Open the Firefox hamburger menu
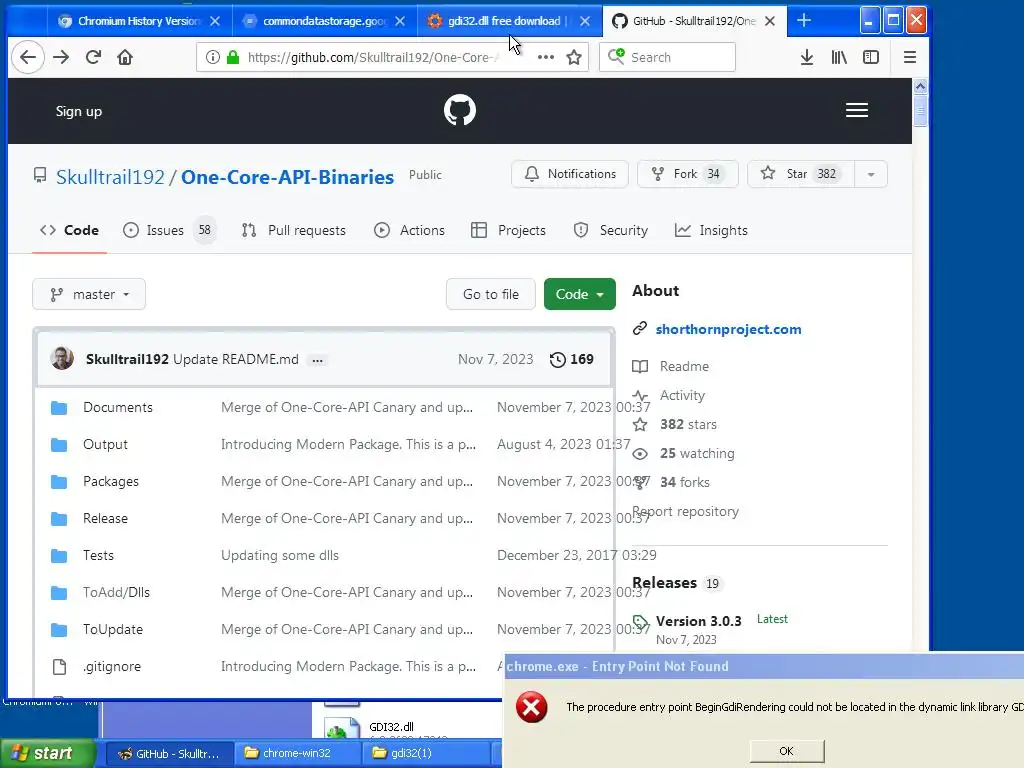The width and height of the screenshot is (1024, 768). pyautogui.click(x=910, y=57)
